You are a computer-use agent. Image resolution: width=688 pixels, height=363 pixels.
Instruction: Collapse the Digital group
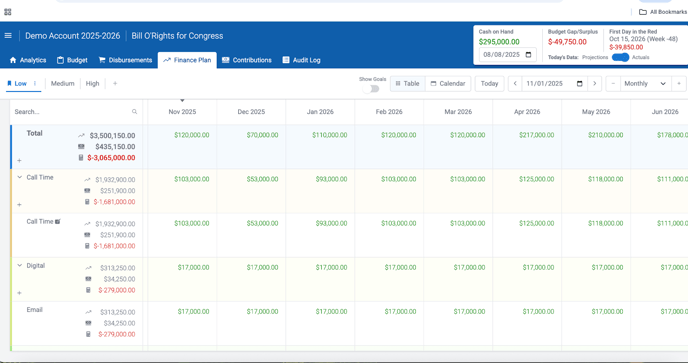(19, 266)
